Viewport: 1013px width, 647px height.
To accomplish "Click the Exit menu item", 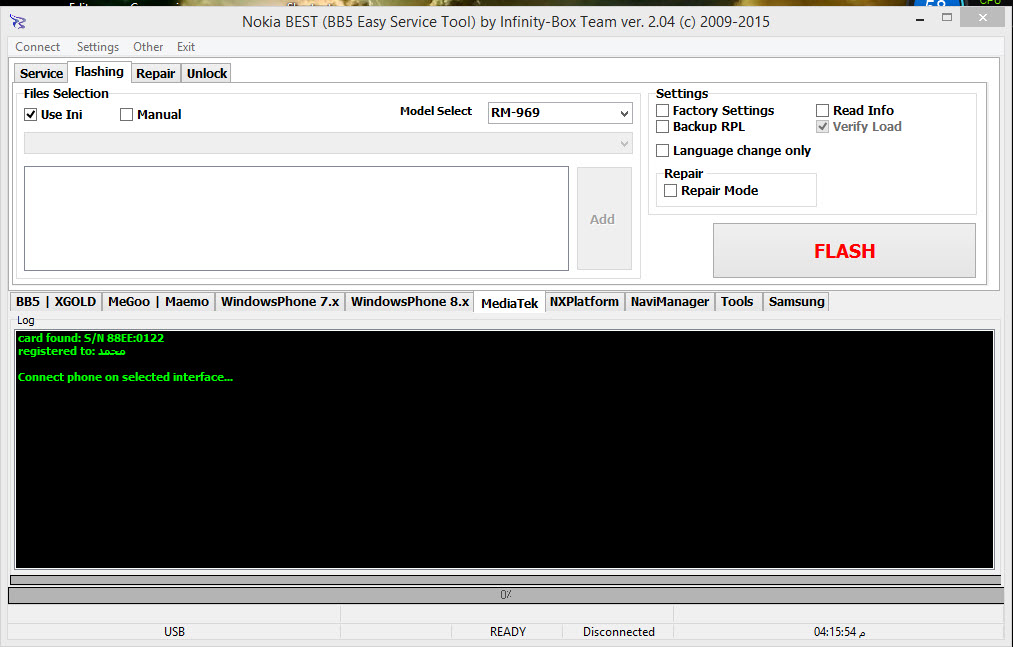I will pyautogui.click(x=186, y=47).
